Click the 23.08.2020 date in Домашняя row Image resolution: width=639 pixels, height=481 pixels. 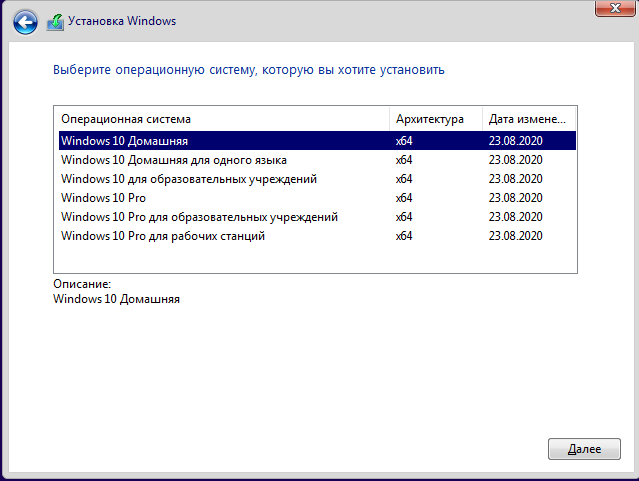(516, 141)
